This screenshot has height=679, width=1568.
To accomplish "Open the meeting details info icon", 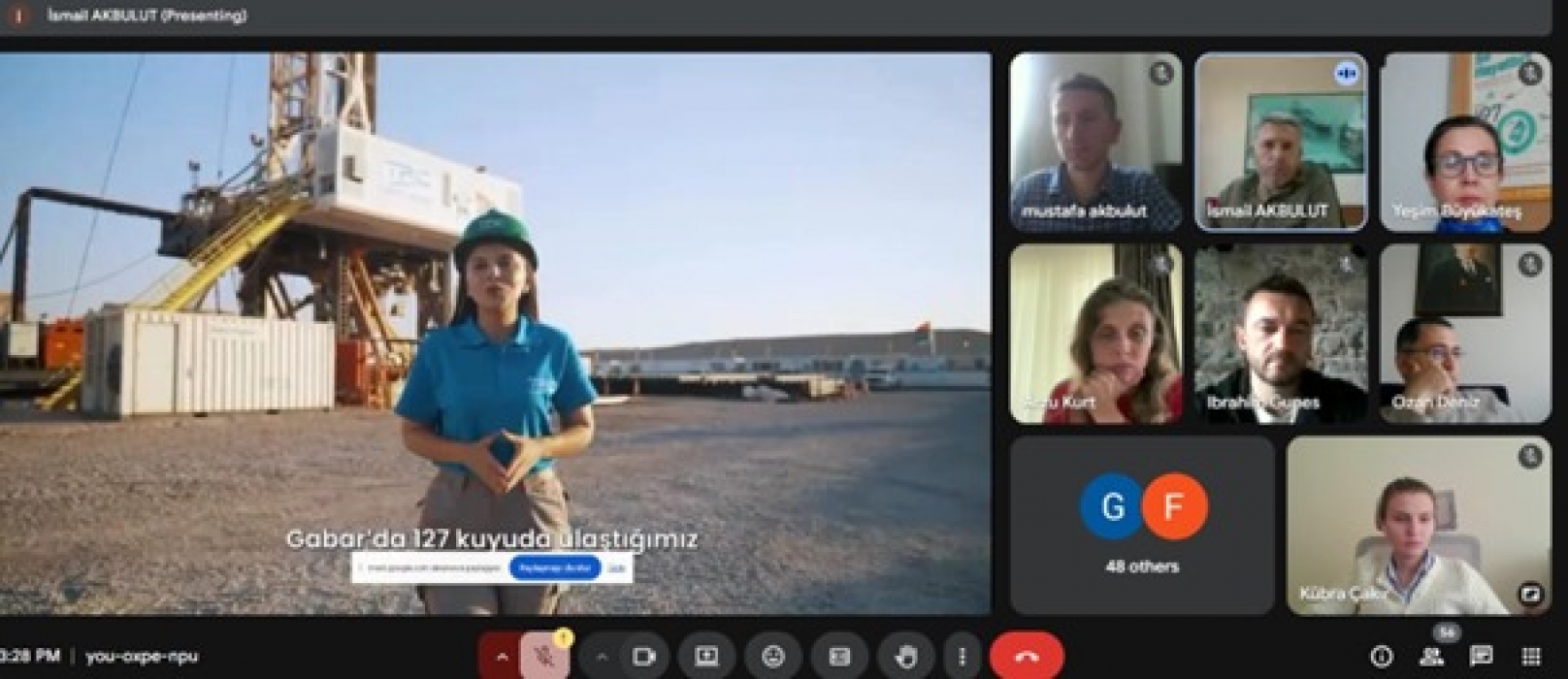I will pos(1381,657).
